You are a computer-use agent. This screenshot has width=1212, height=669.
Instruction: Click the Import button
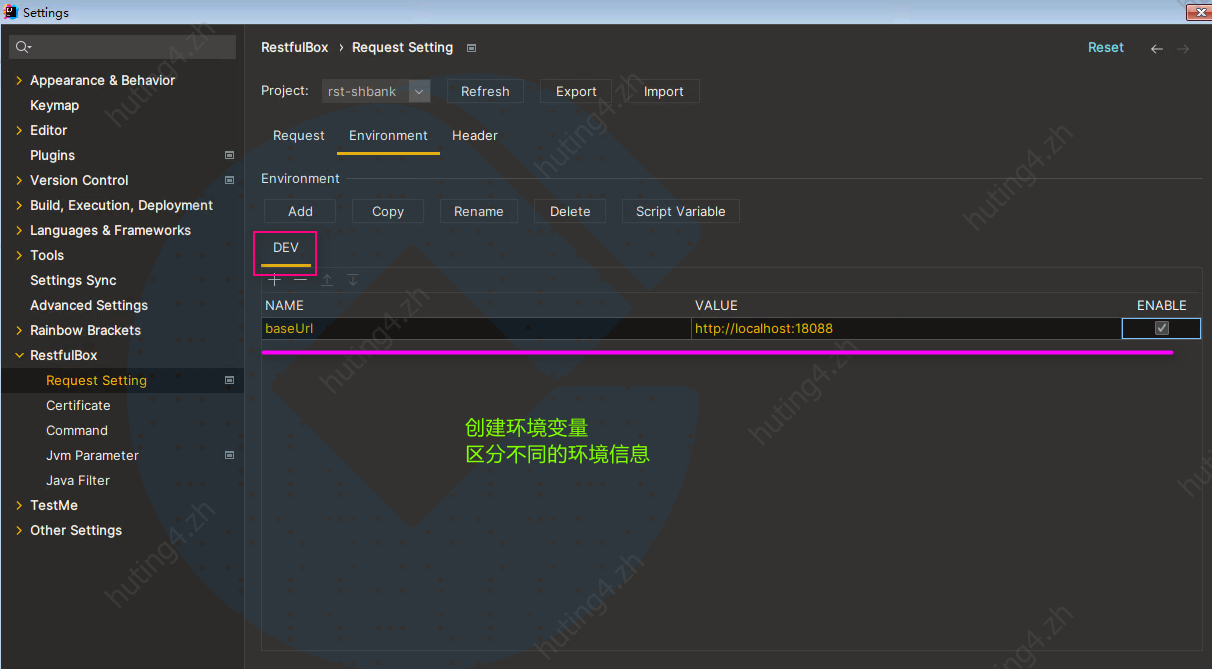664,91
